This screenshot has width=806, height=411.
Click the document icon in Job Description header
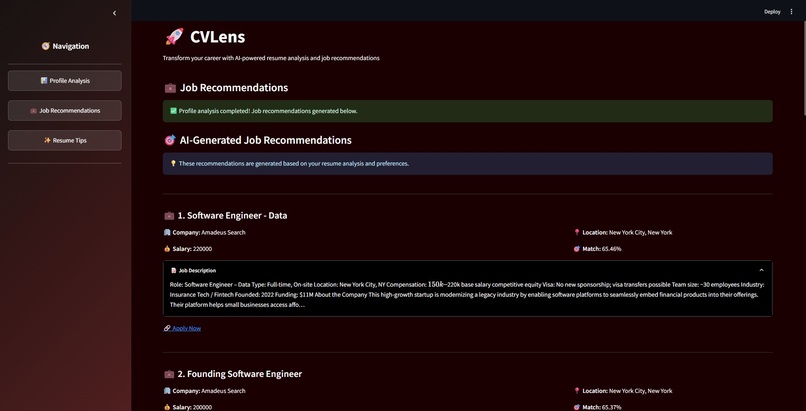click(x=174, y=270)
